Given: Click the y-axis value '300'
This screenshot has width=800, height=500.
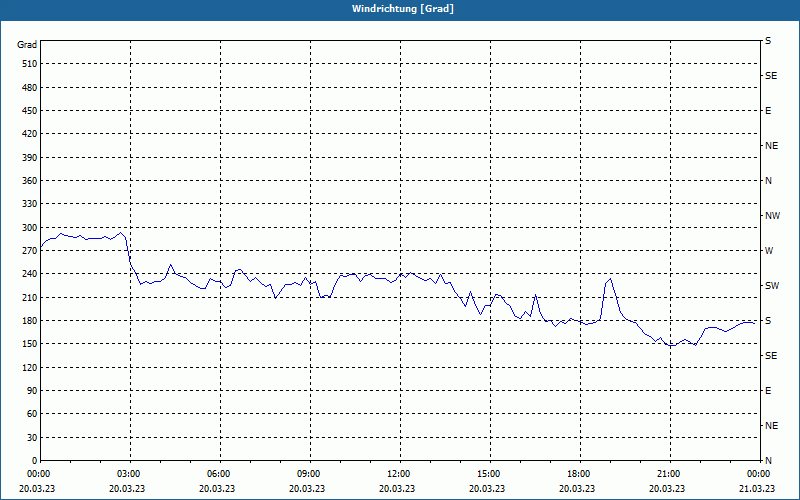Looking at the screenshot, I should click(x=30, y=228).
